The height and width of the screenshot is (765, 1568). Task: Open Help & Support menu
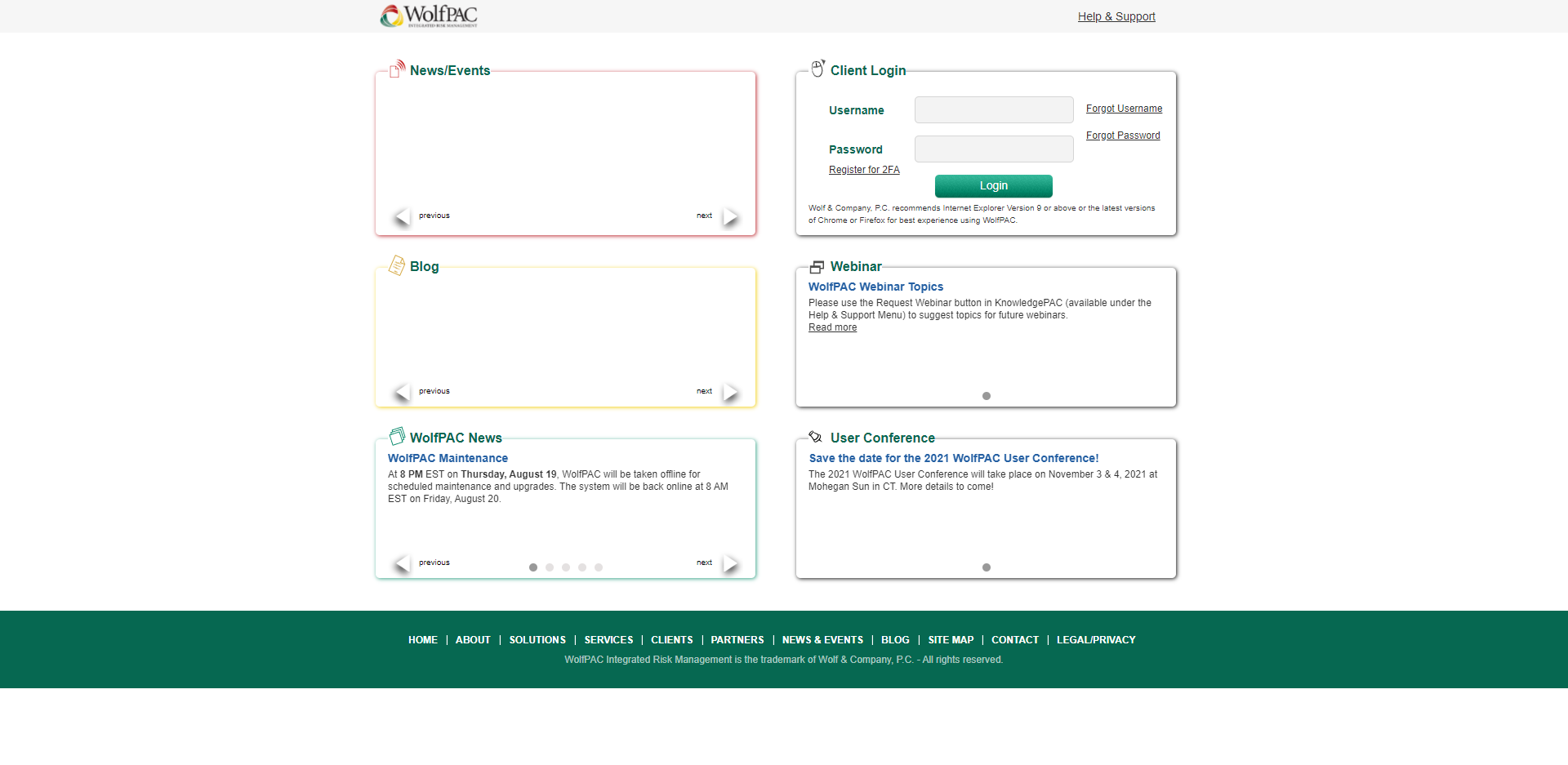pos(1116,16)
